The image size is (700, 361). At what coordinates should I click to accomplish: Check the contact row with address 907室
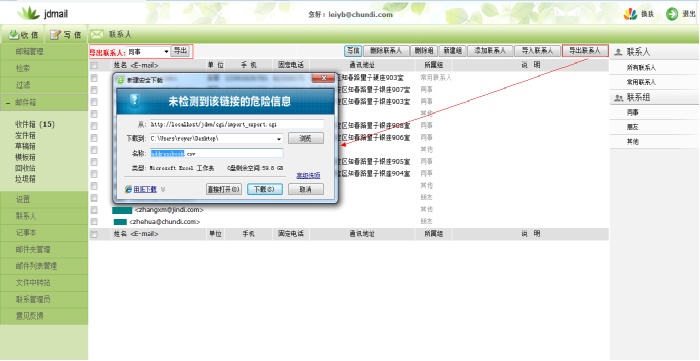tap(94, 90)
